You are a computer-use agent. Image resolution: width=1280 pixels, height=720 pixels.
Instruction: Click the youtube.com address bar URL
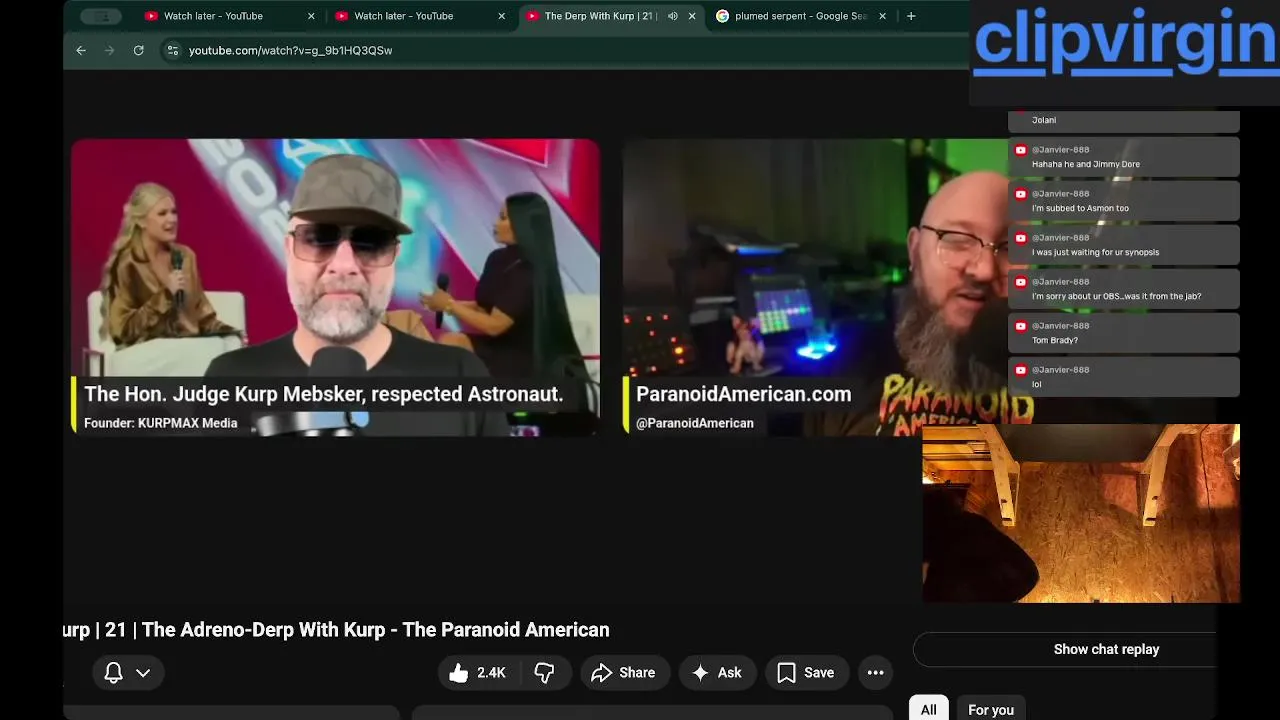pos(290,50)
